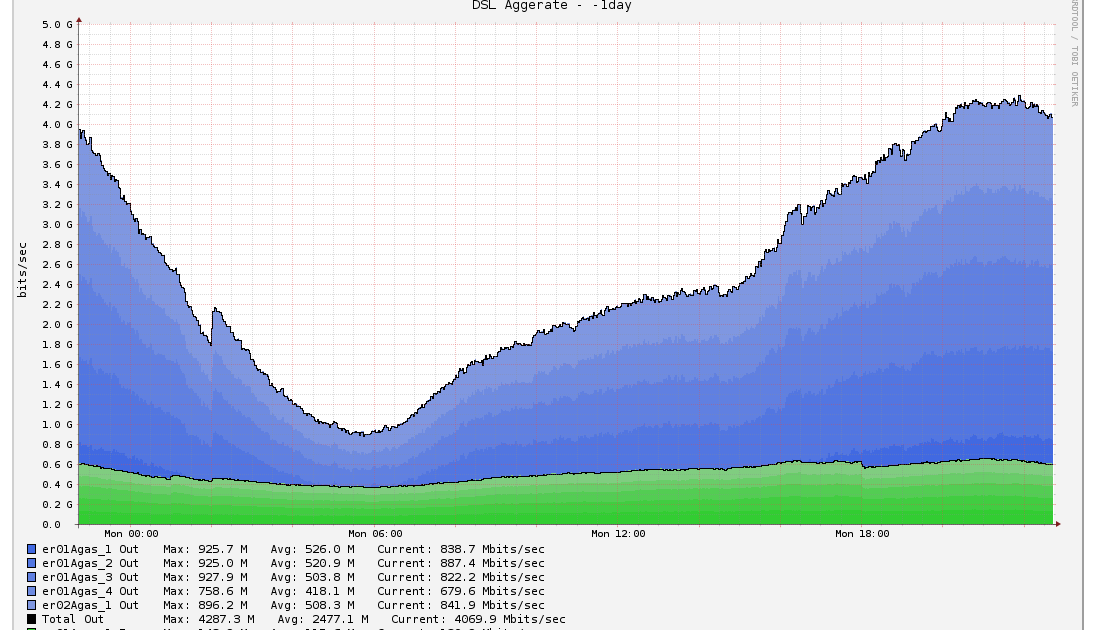Screen dimensions: 1099x630
Task: Click the er01Agas_1 Out legend color square
Action: [x=32, y=549]
